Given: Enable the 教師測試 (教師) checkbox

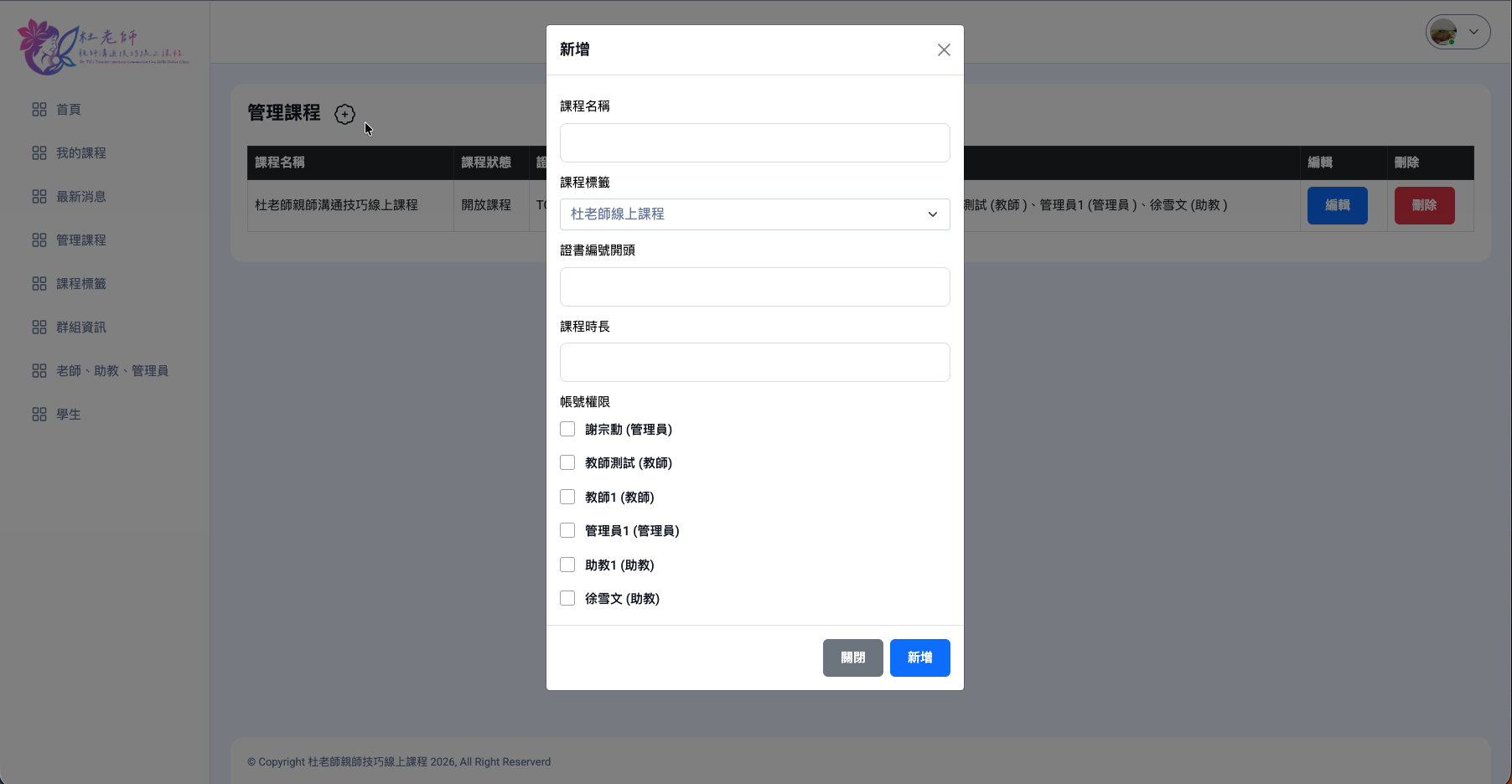Looking at the screenshot, I should [x=567, y=463].
